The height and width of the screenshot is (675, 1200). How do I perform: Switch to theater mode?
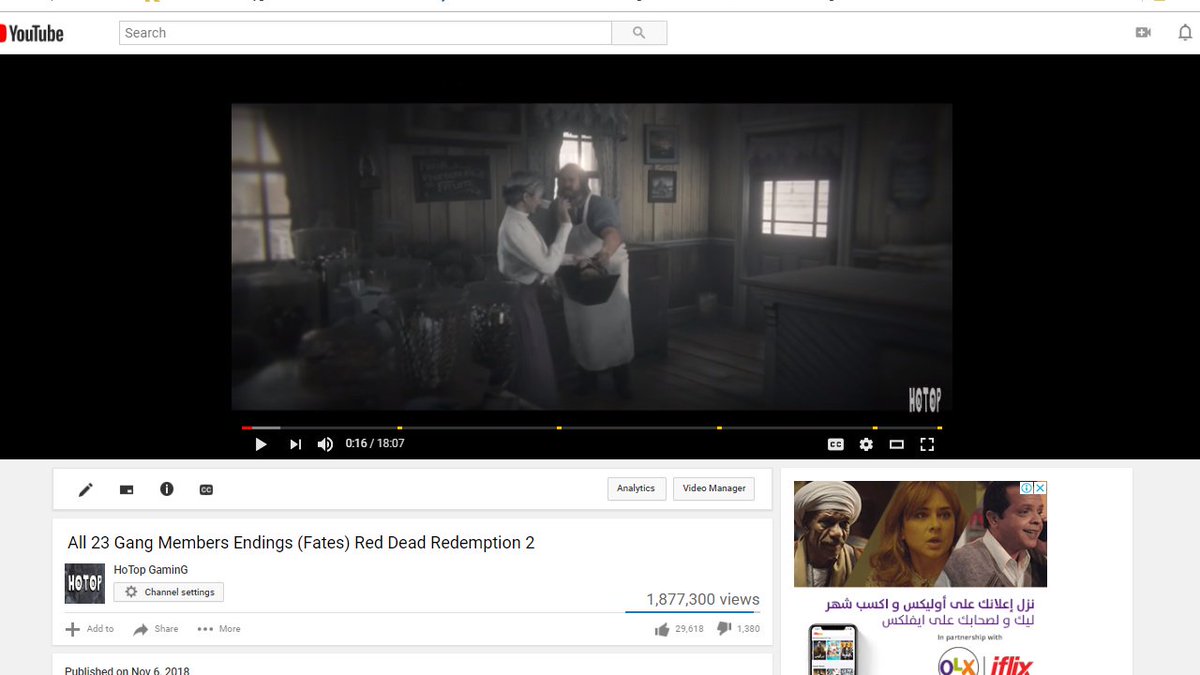[897, 444]
